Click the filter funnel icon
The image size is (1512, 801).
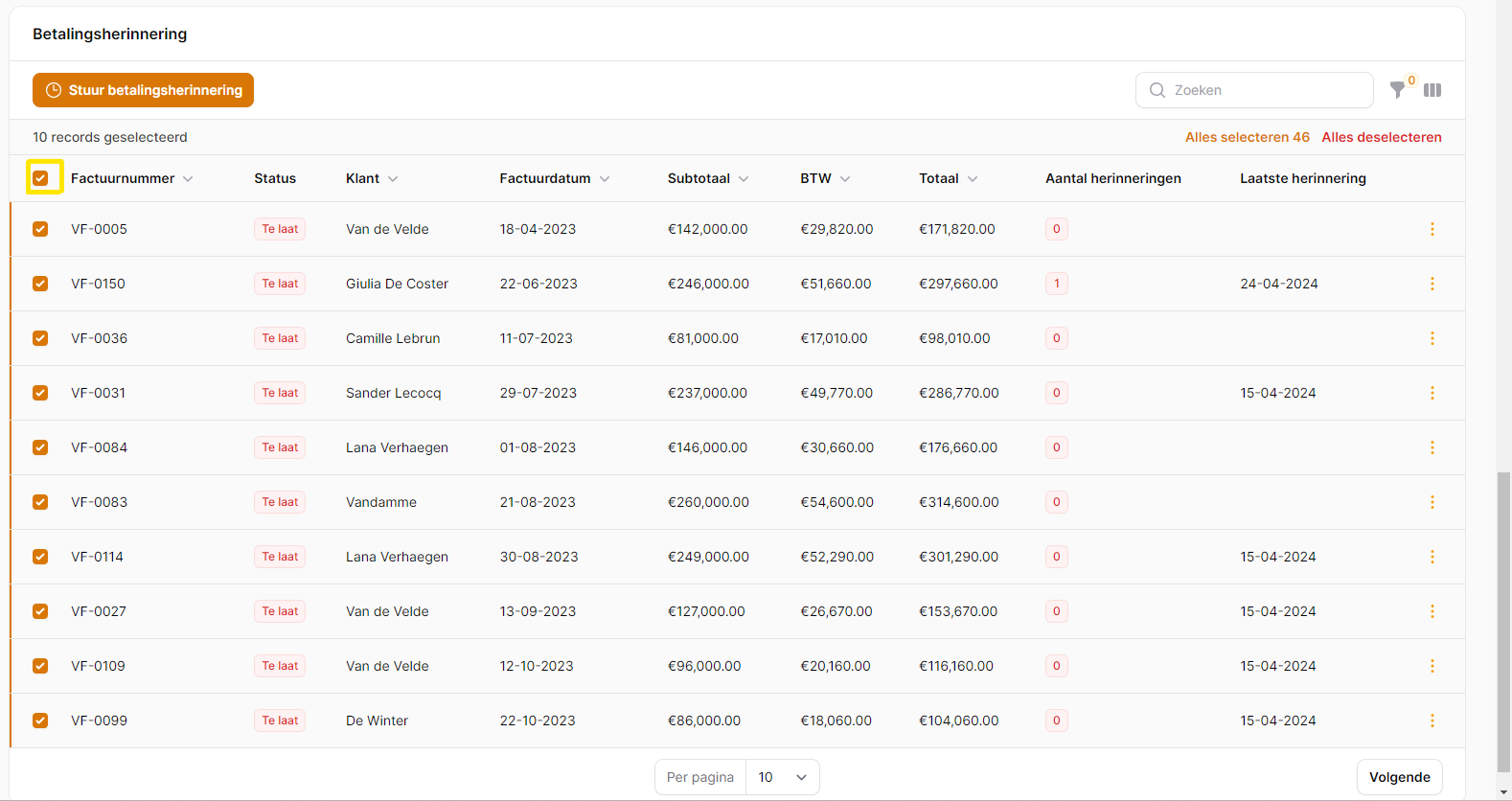1398,90
